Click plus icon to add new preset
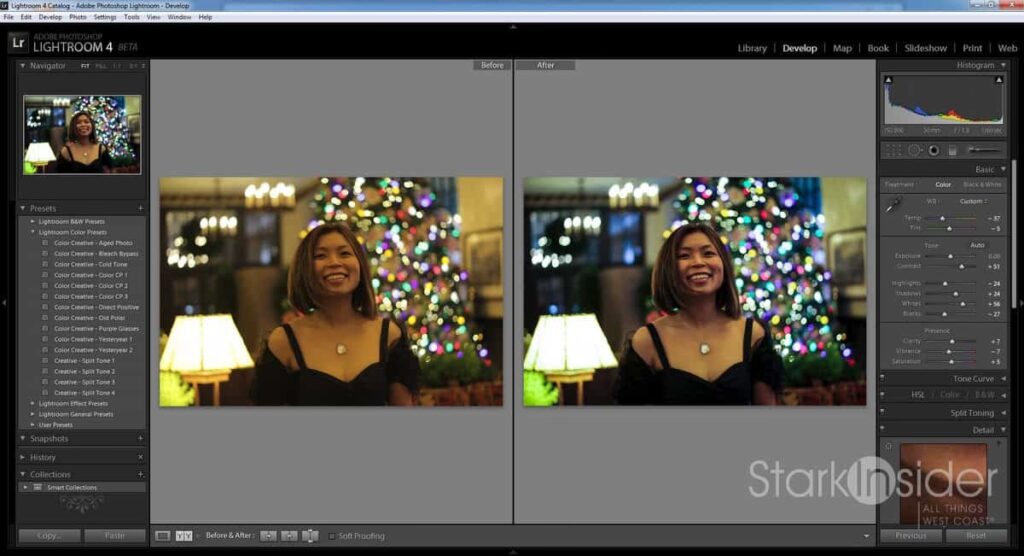 140,208
